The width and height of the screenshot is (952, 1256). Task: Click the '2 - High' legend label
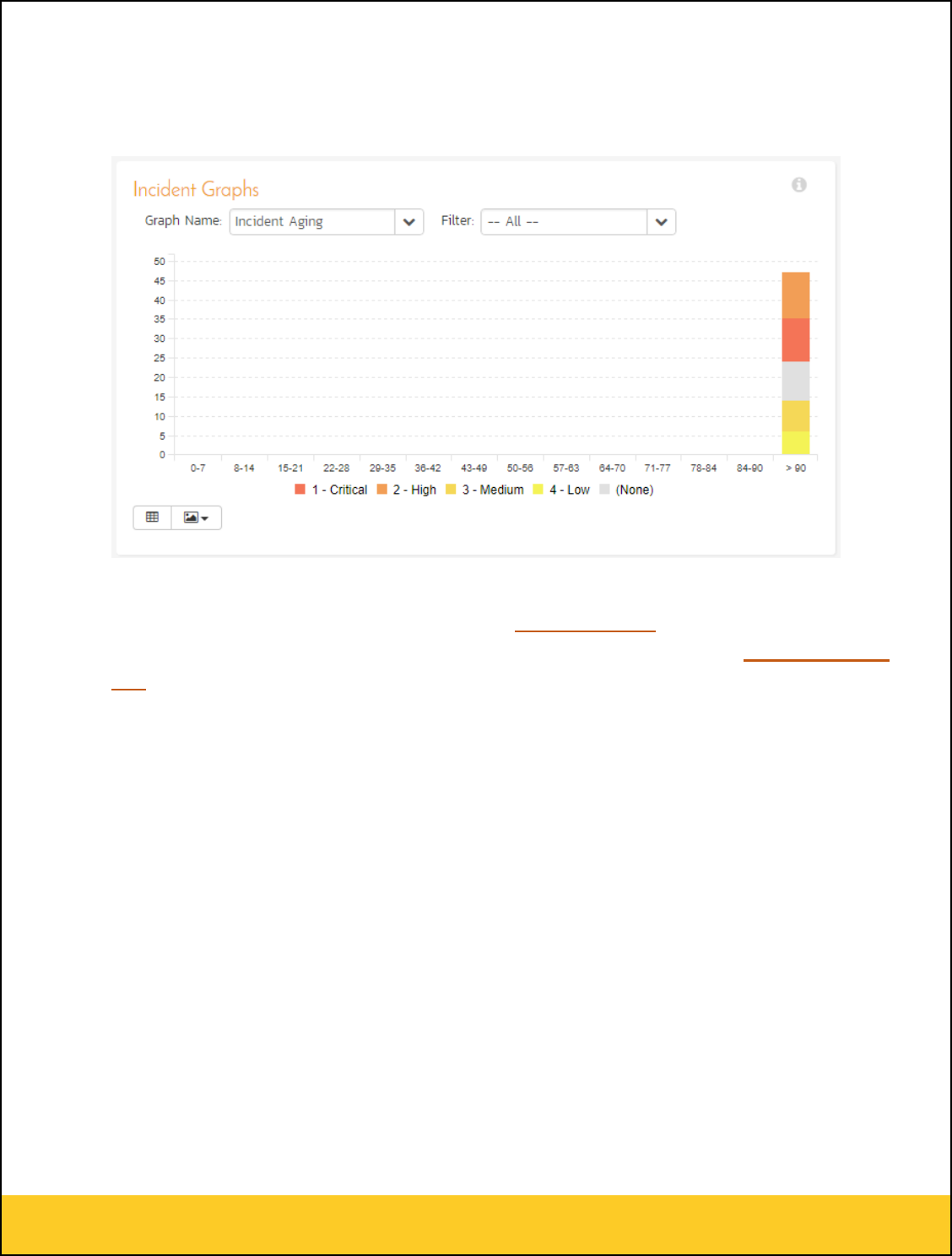point(414,490)
